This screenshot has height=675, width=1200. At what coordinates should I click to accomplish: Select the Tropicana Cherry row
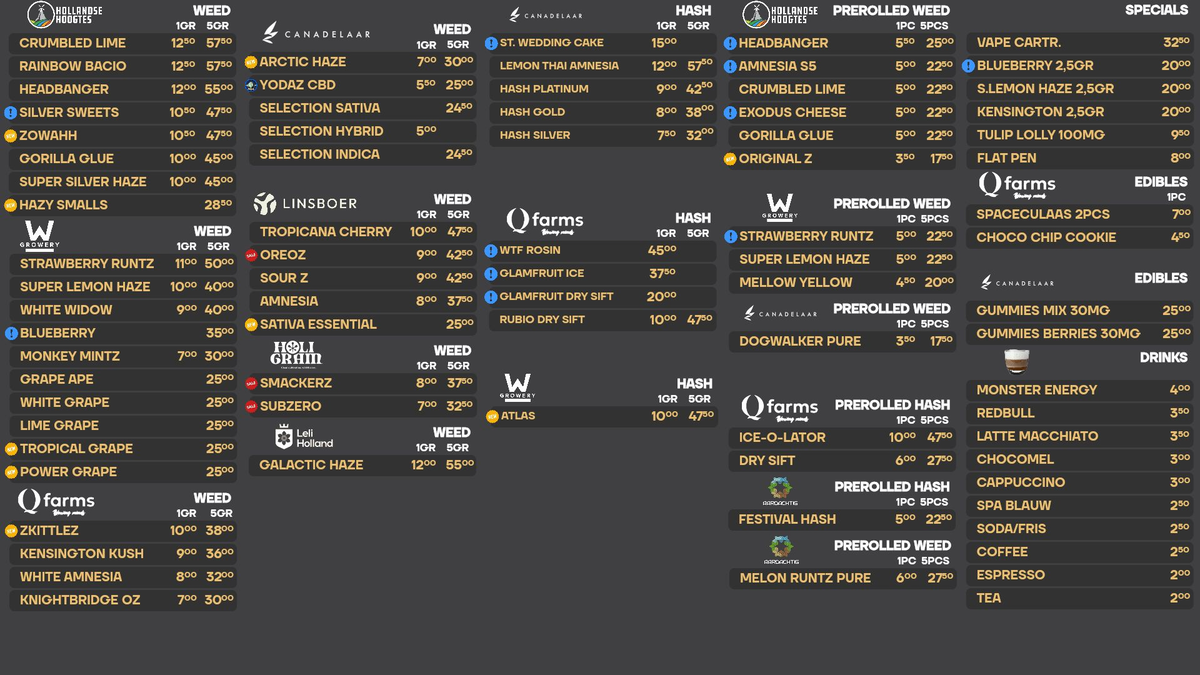[363, 232]
